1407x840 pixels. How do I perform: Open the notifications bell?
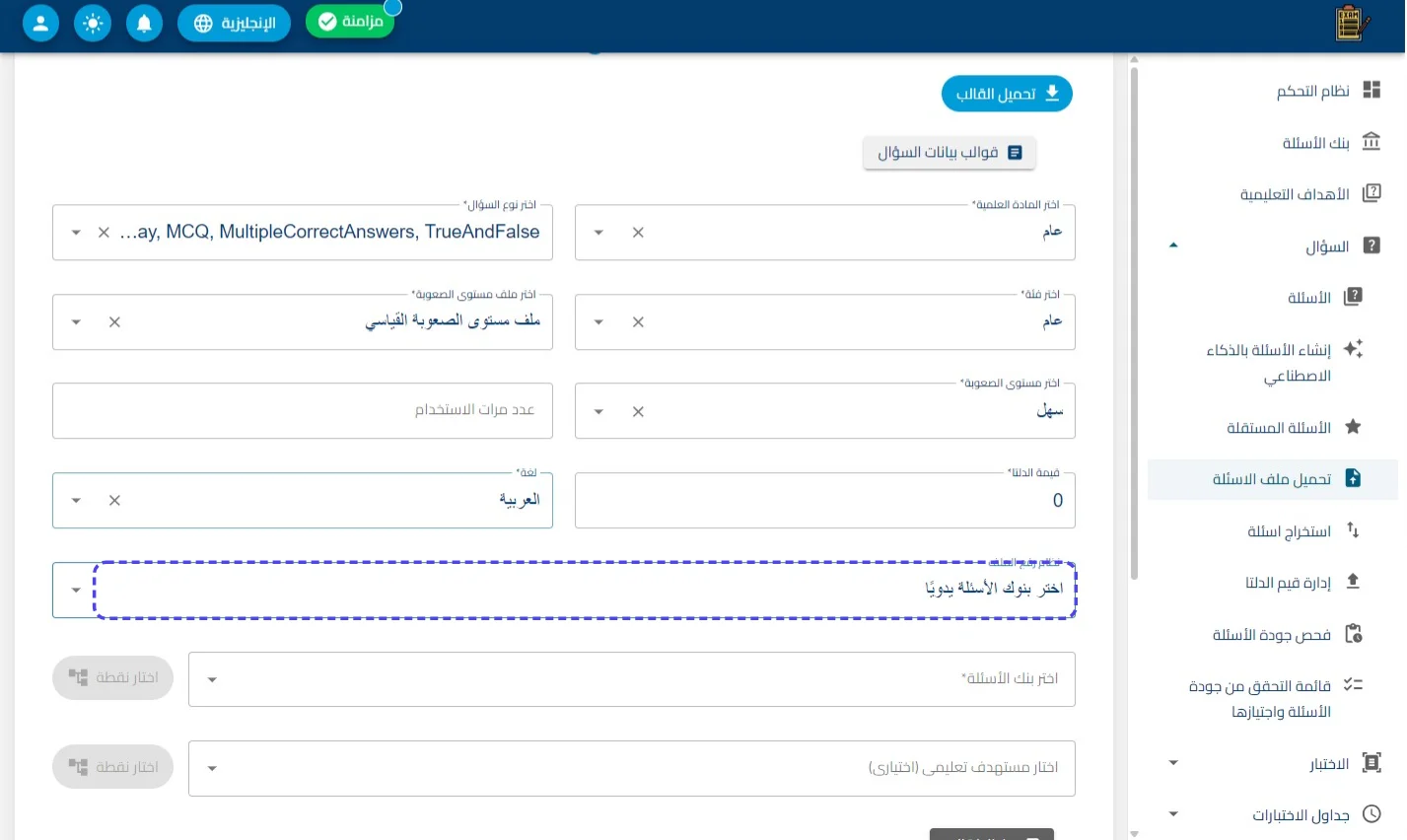(x=144, y=23)
